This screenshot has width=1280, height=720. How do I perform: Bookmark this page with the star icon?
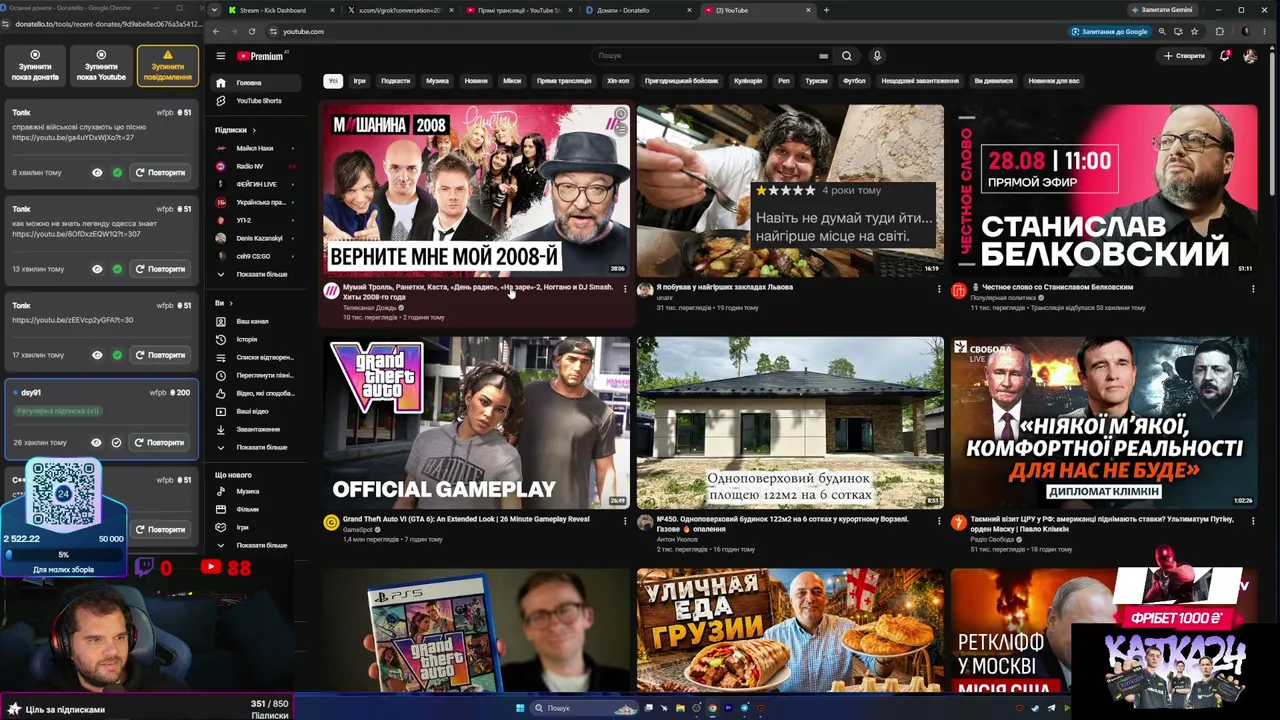coord(1194,31)
